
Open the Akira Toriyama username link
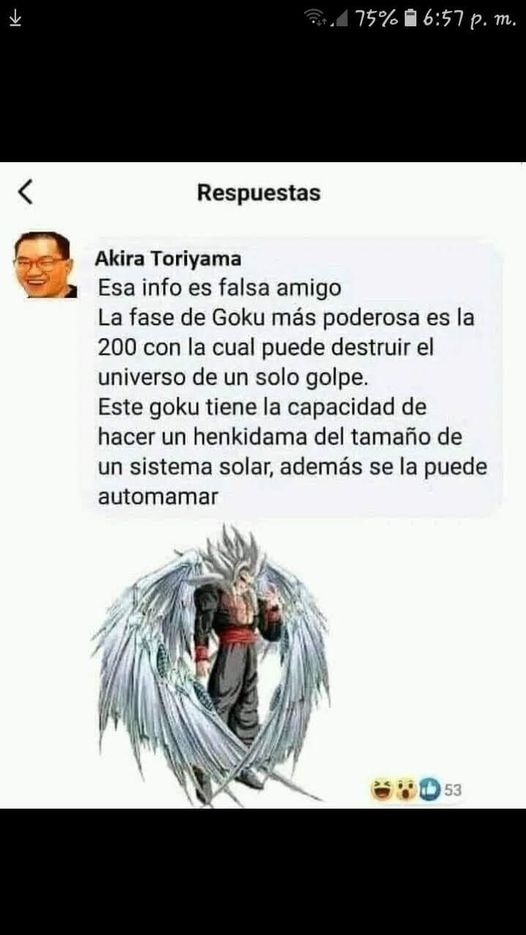(168, 259)
